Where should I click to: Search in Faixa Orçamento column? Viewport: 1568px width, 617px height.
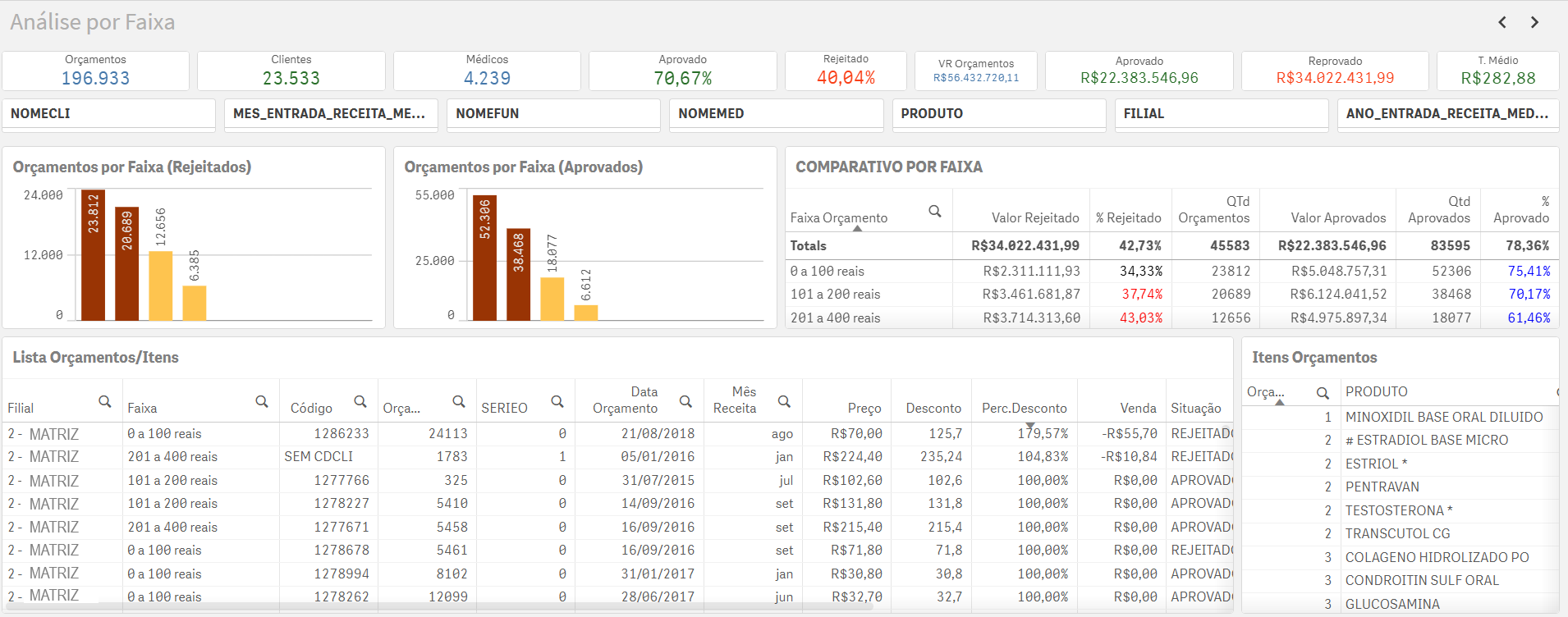934,212
